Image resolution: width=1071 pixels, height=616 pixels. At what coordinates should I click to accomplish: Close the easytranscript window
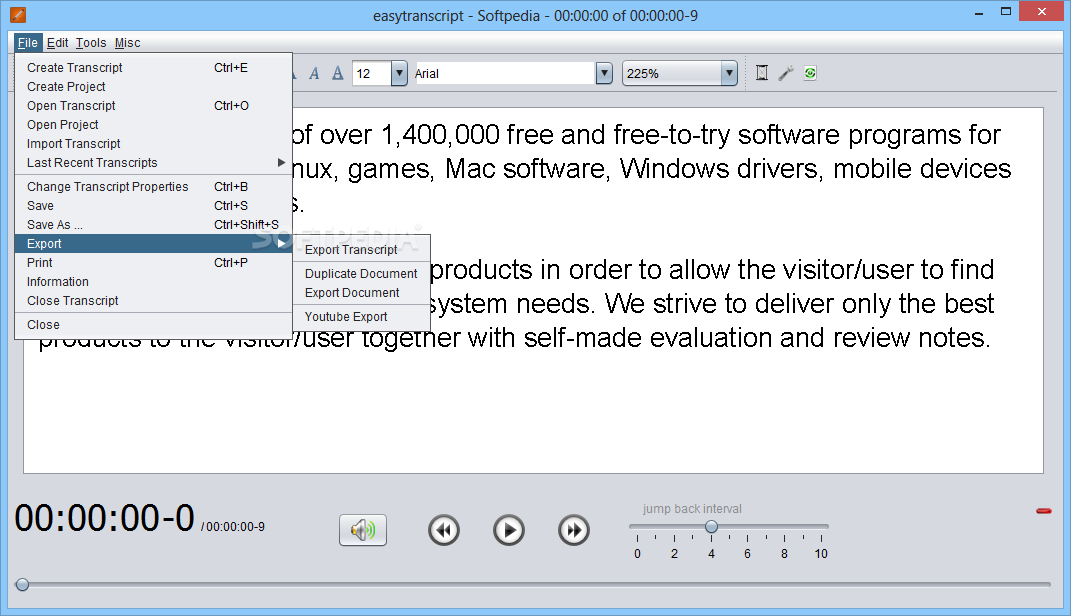coord(1042,12)
